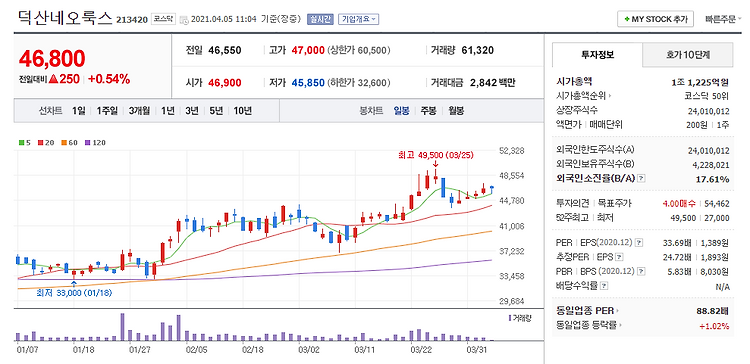The height and width of the screenshot is (364, 750).
Task: Click the 코스닥 market badge
Action: tap(163, 19)
